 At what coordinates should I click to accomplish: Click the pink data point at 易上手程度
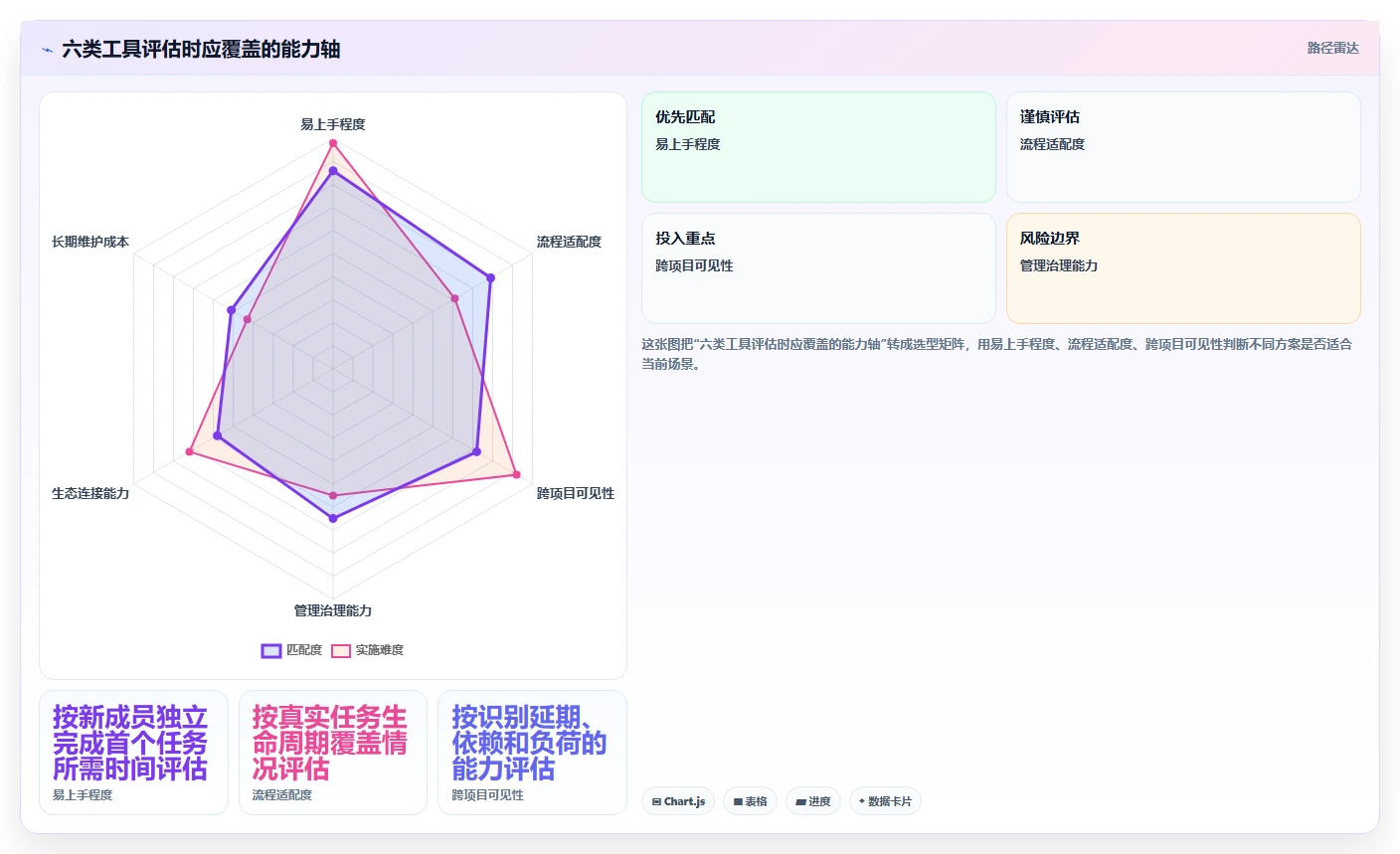click(333, 143)
